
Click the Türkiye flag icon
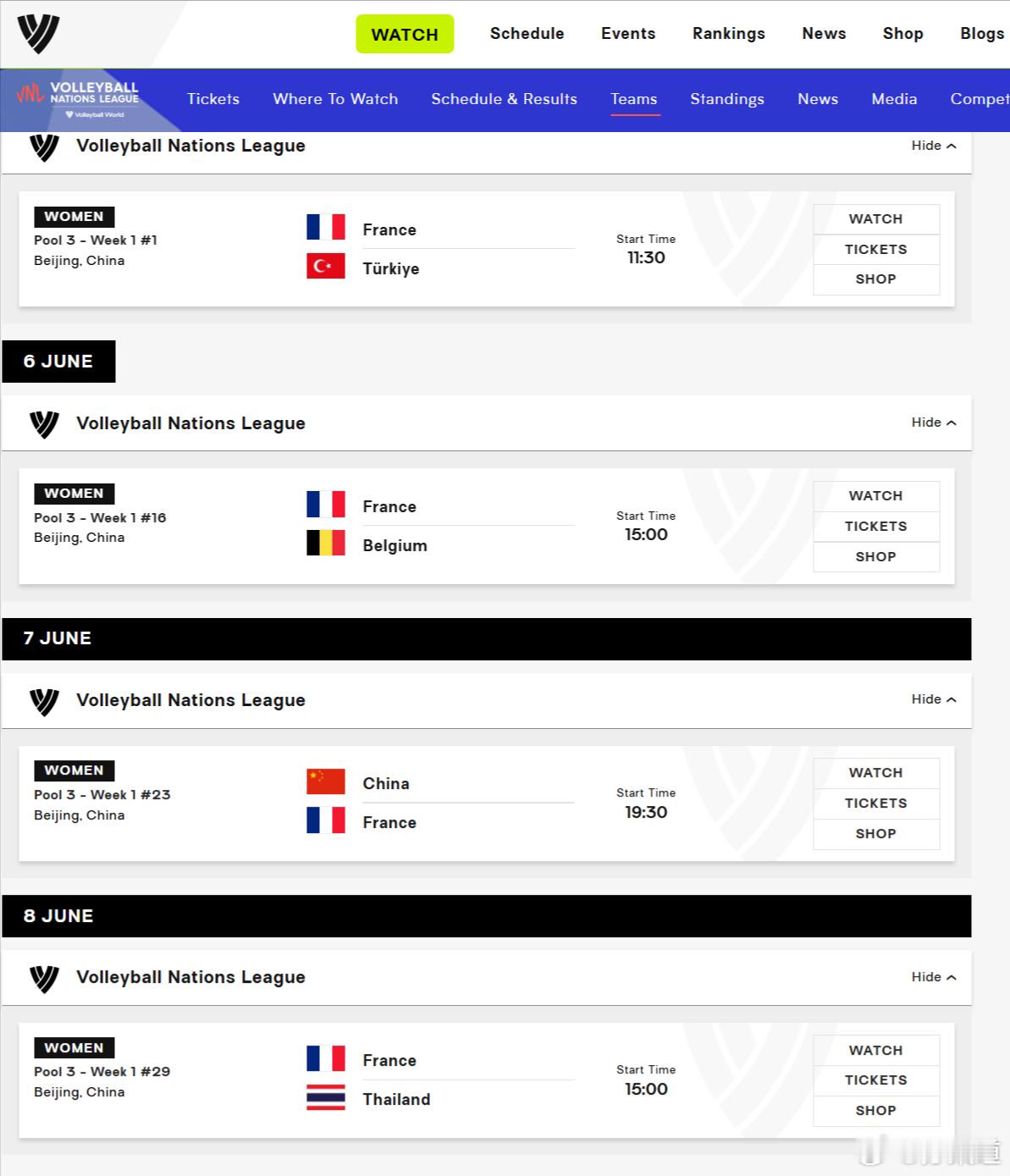coord(326,266)
